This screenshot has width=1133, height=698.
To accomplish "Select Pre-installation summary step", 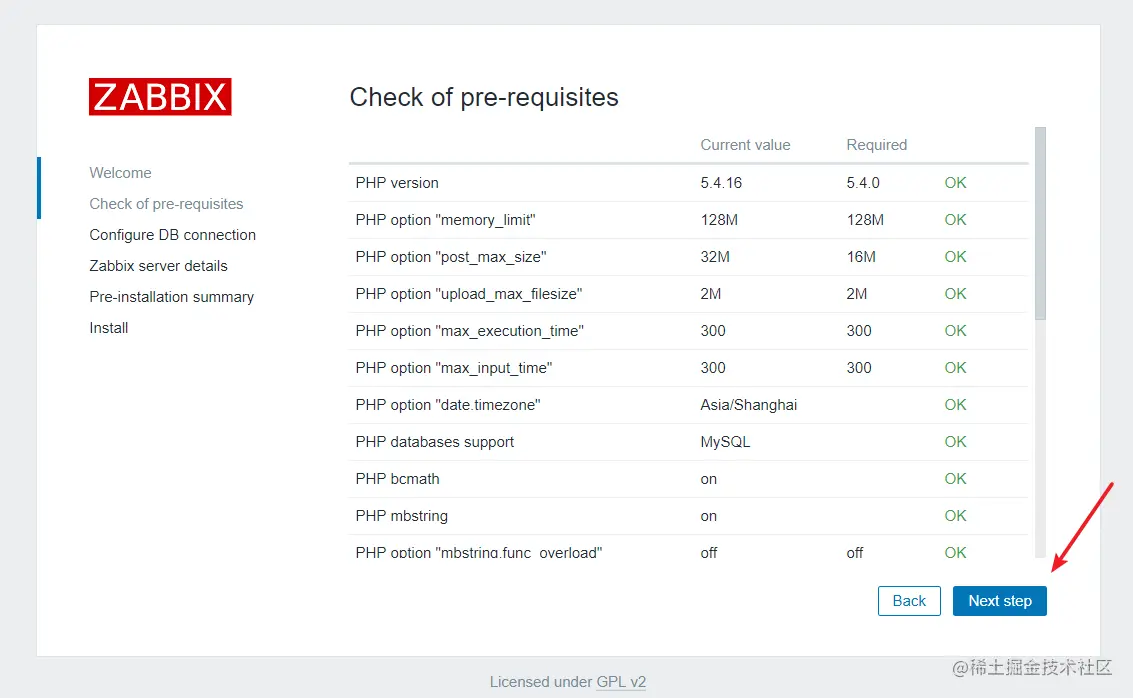I will 171,297.
